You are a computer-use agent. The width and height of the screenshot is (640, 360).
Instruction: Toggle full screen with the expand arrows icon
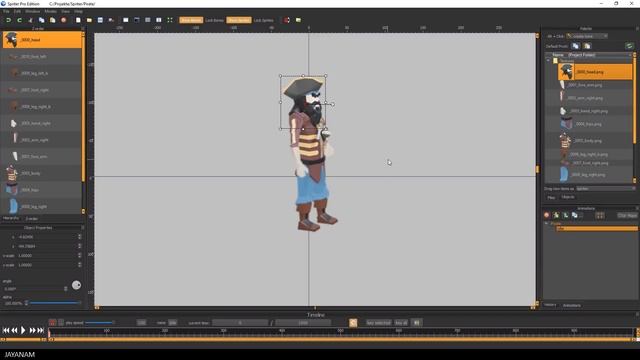170,20
